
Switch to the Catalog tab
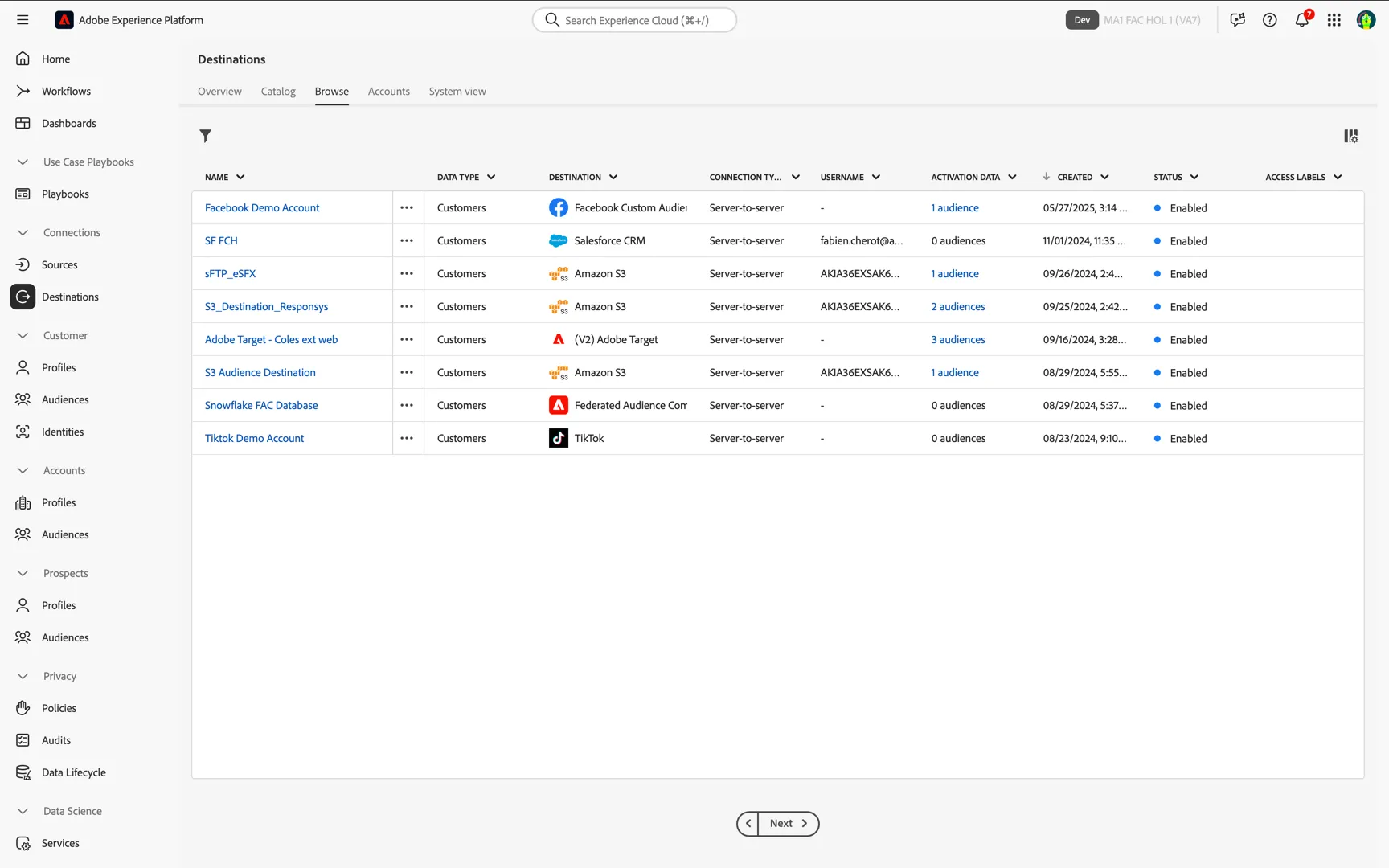click(x=278, y=92)
